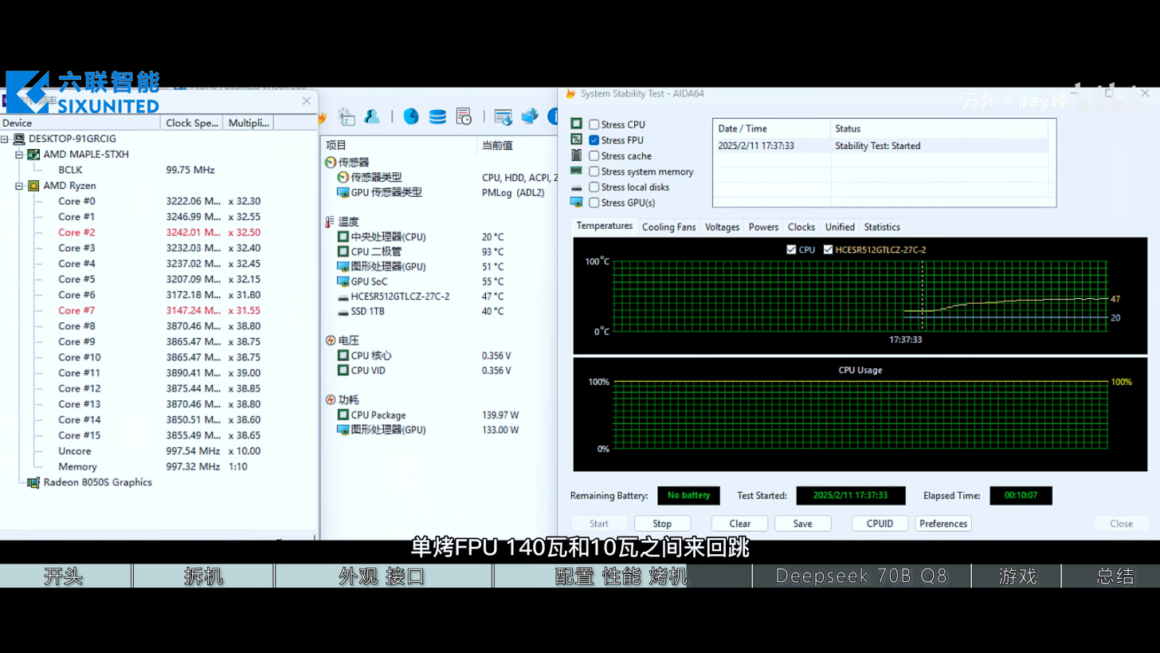Click the AMD MAPLE-STXH motherboard icon
The image size is (1160, 653).
pos(33,155)
